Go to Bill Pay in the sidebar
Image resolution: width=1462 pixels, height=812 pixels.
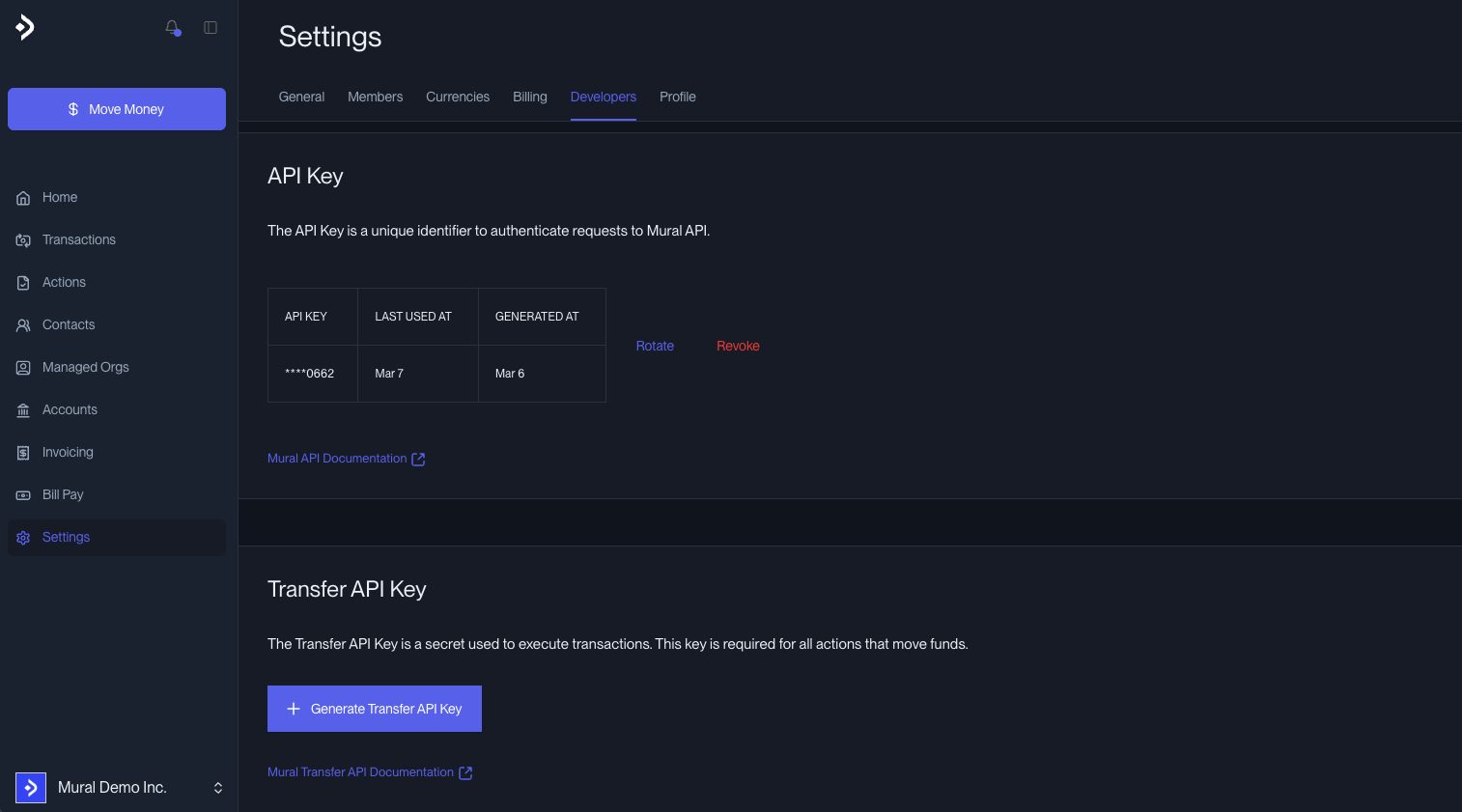63,494
